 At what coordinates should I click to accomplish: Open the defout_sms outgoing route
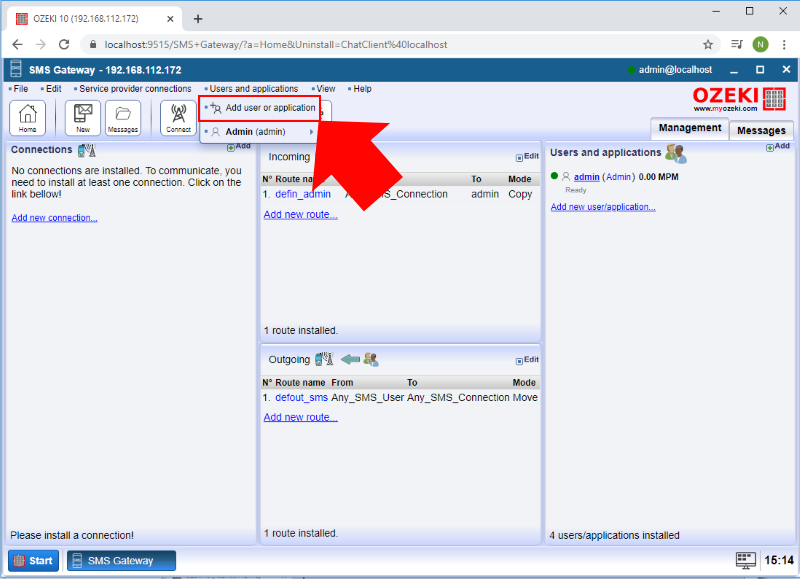click(302, 397)
